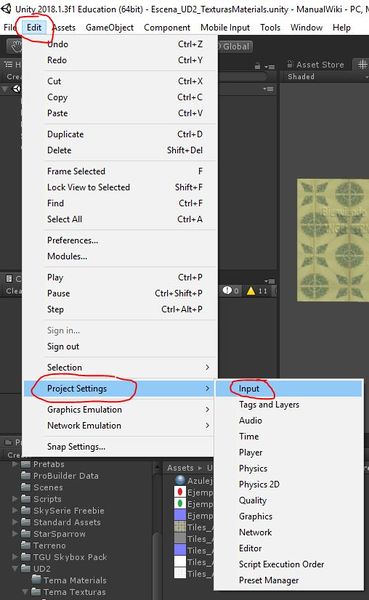Open Input project settings
The height and width of the screenshot is (600, 369).
pyautogui.click(x=289, y=389)
